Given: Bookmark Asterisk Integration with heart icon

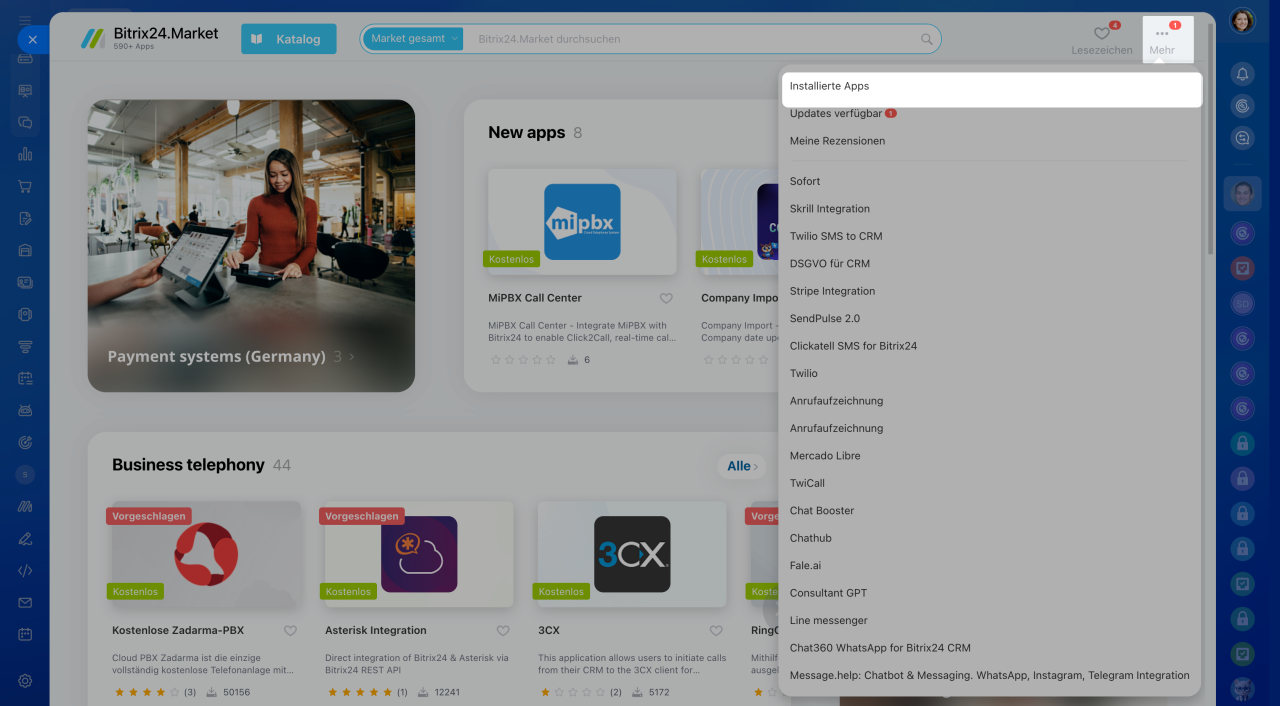Looking at the screenshot, I should 503,631.
